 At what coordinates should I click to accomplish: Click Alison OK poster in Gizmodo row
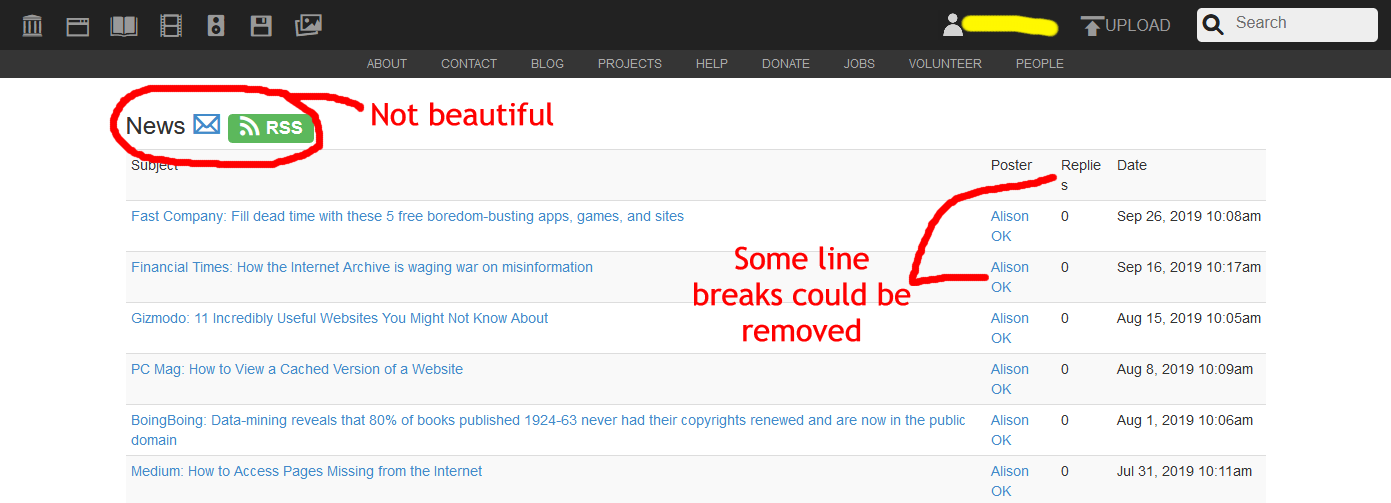pyautogui.click(x=1010, y=328)
